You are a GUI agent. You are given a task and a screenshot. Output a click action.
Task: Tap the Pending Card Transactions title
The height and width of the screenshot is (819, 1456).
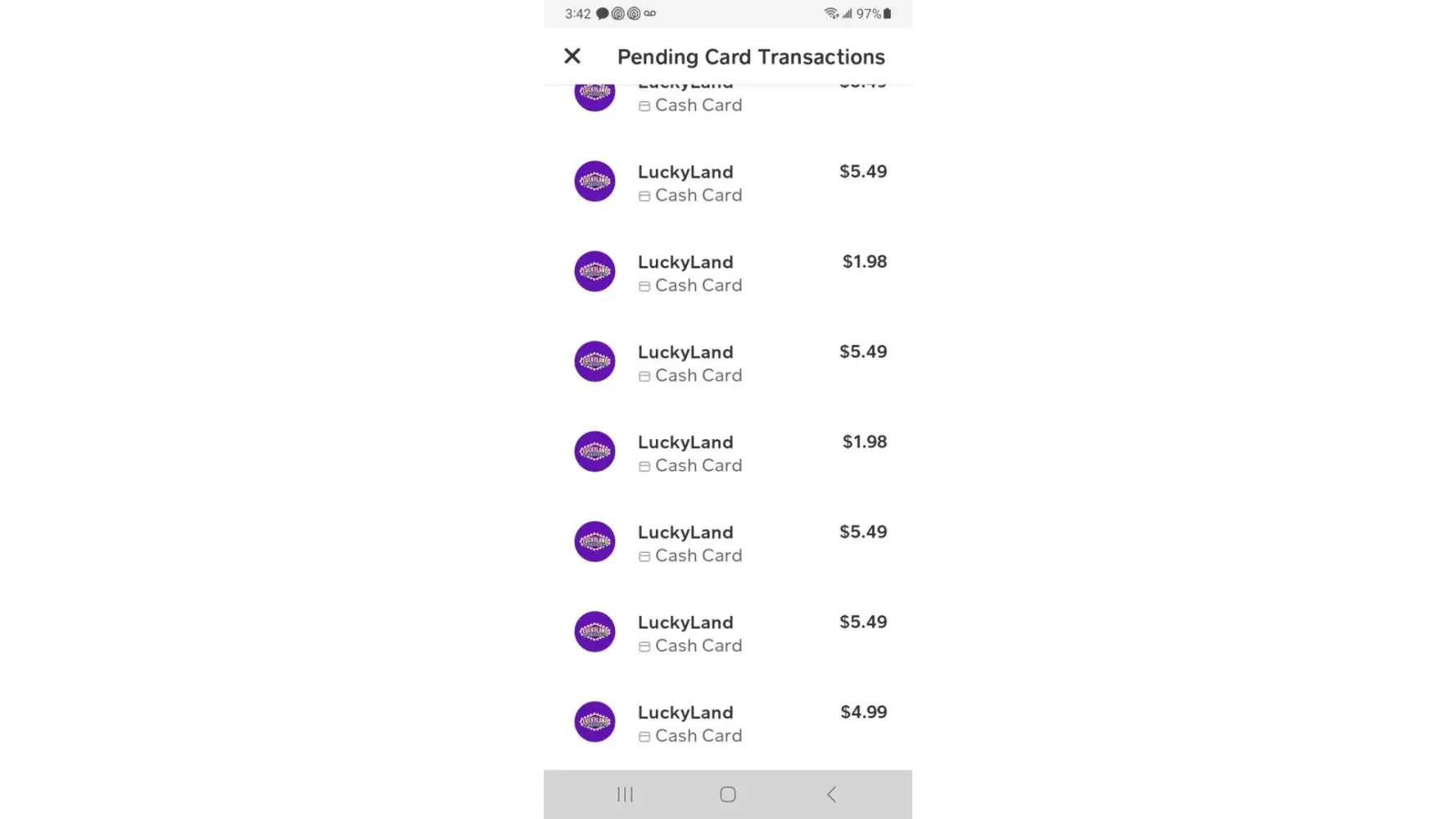751,57
